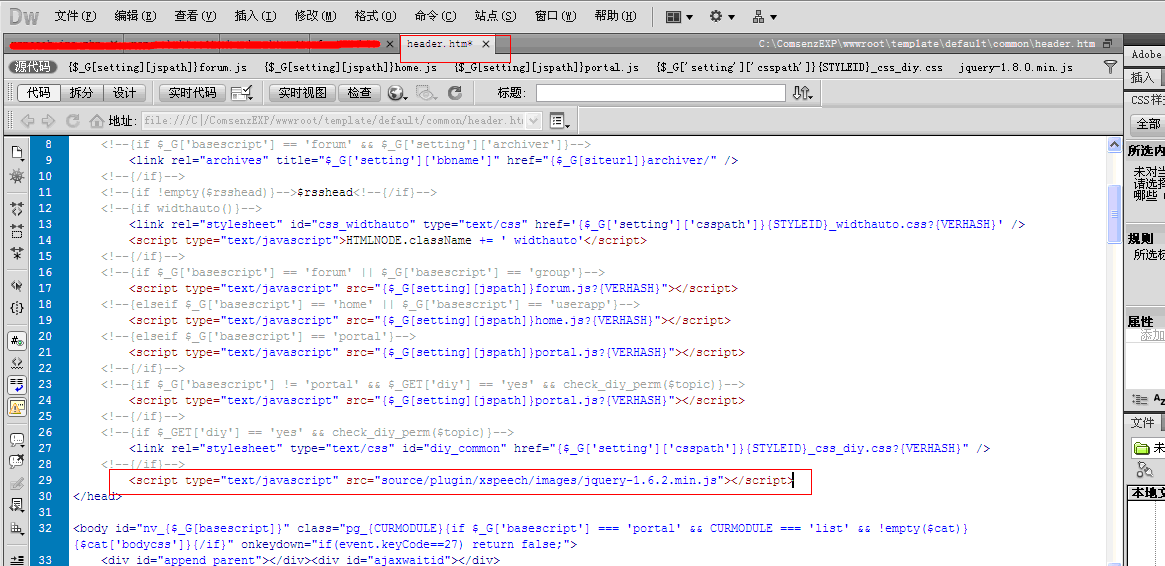The width and height of the screenshot is (1165, 566).
Task: Open the 窗口(W) menu
Action: pyautogui.click(x=555, y=16)
